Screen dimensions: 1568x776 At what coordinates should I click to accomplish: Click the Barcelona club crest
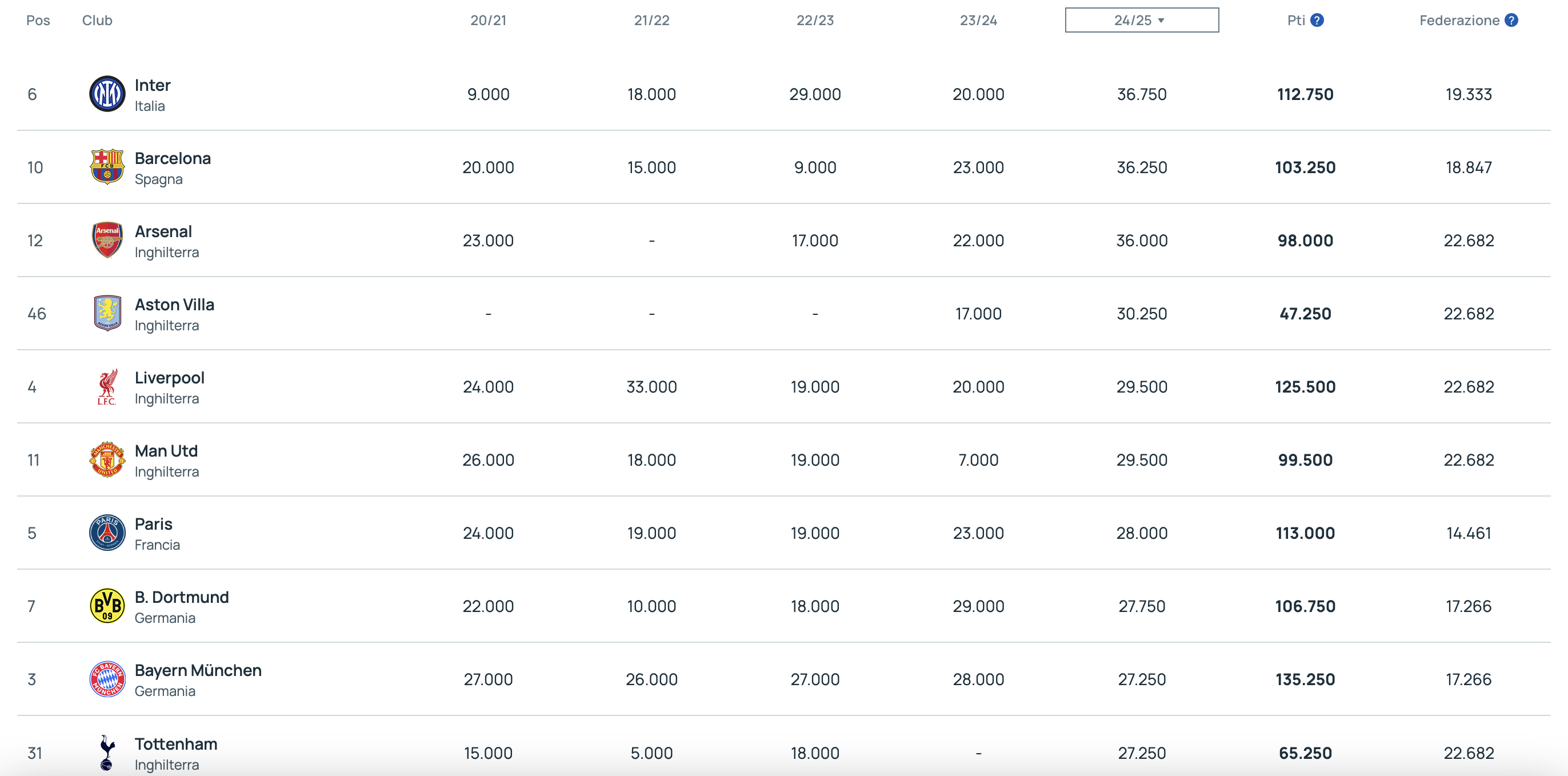pos(107,167)
